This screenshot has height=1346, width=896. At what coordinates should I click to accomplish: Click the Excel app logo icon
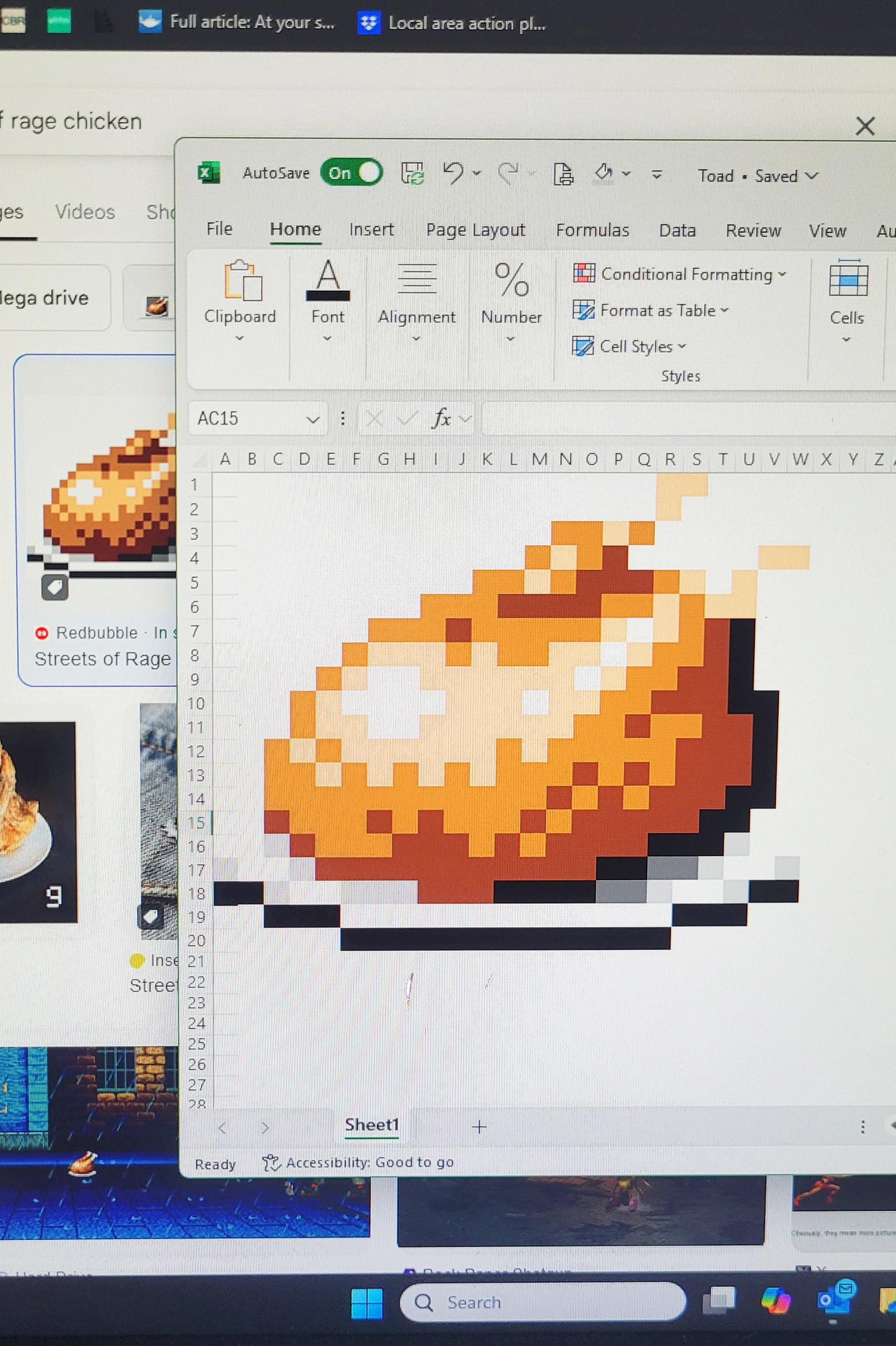pyautogui.click(x=208, y=172)
